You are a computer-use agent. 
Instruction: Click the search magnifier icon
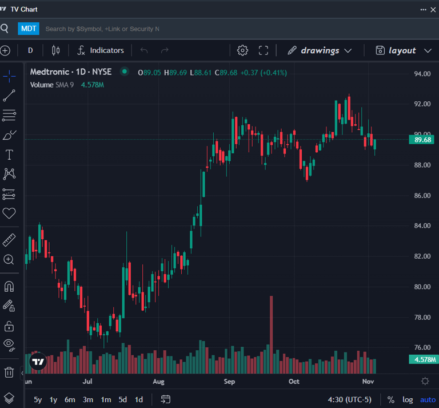(5, 28)
